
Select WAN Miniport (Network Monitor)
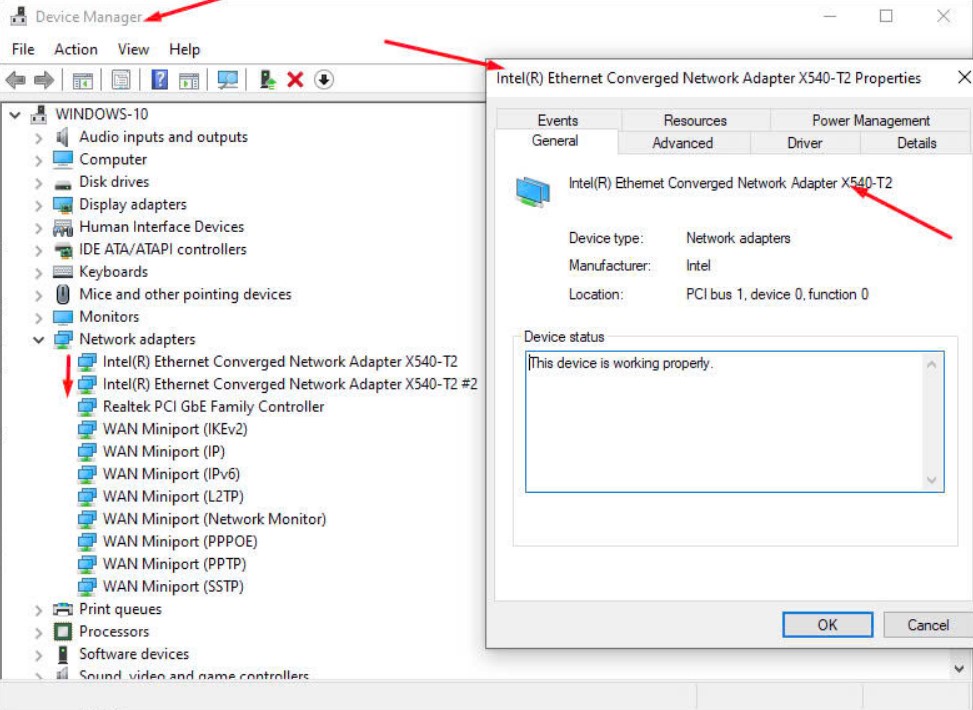pyautogui.click(x=214, y=519)
